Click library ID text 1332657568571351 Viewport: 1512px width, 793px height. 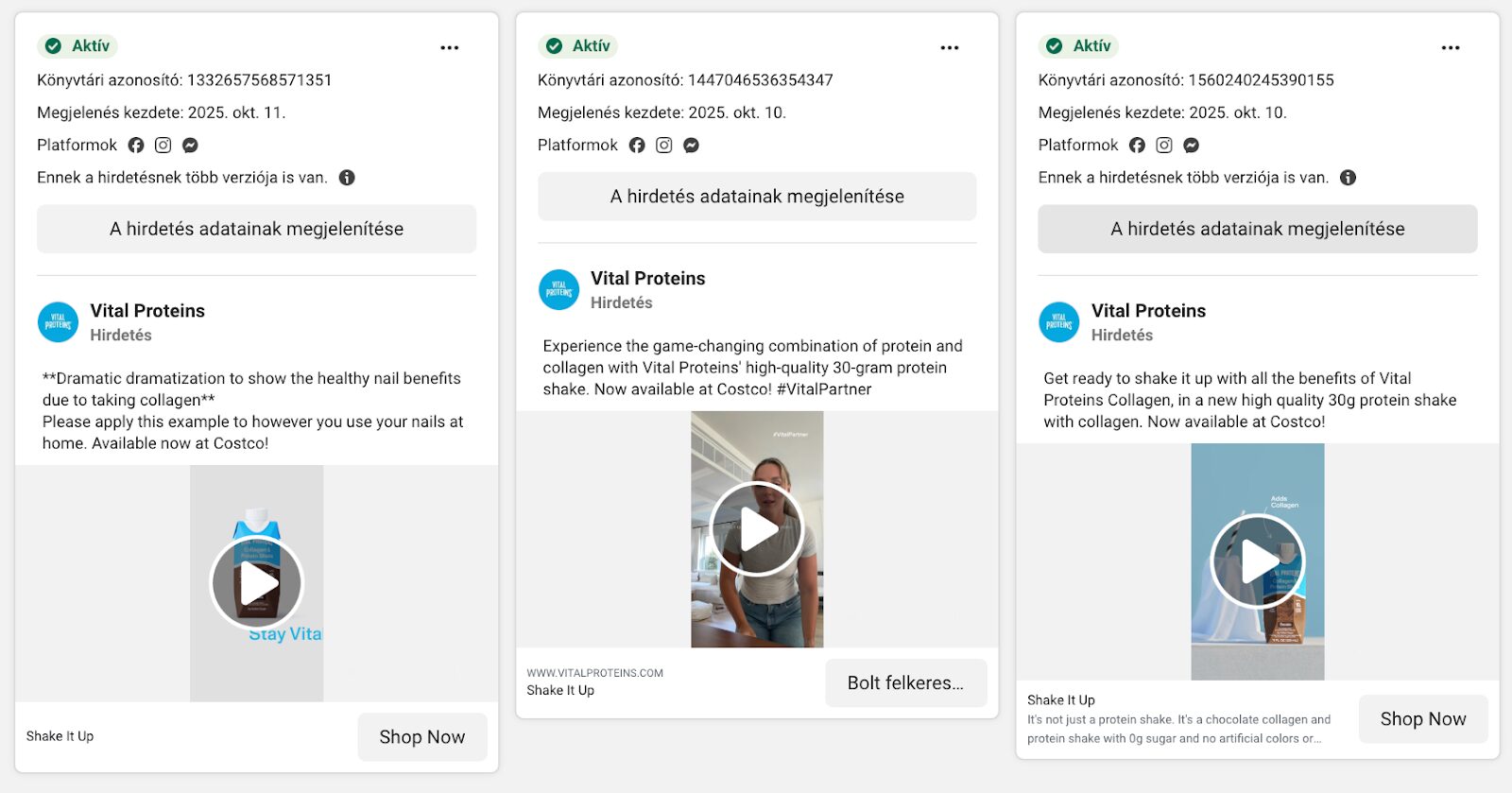click(x=184, y=80)
